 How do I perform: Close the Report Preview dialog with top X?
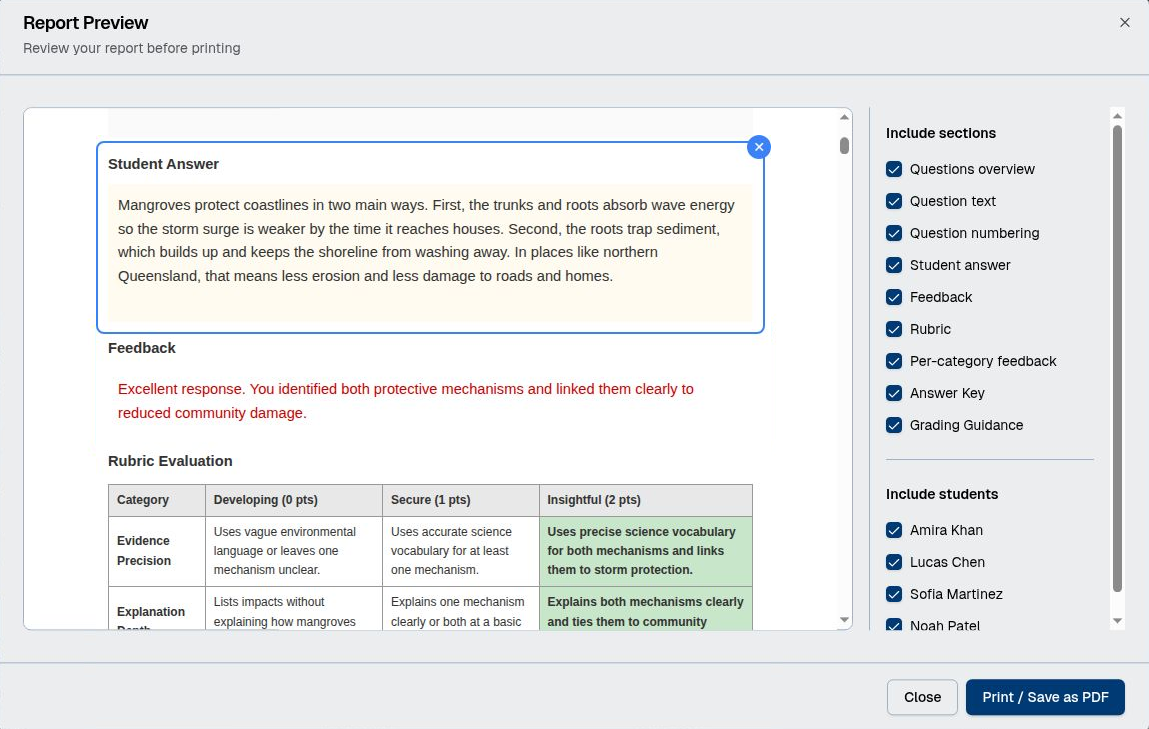tap(1124, 22)
